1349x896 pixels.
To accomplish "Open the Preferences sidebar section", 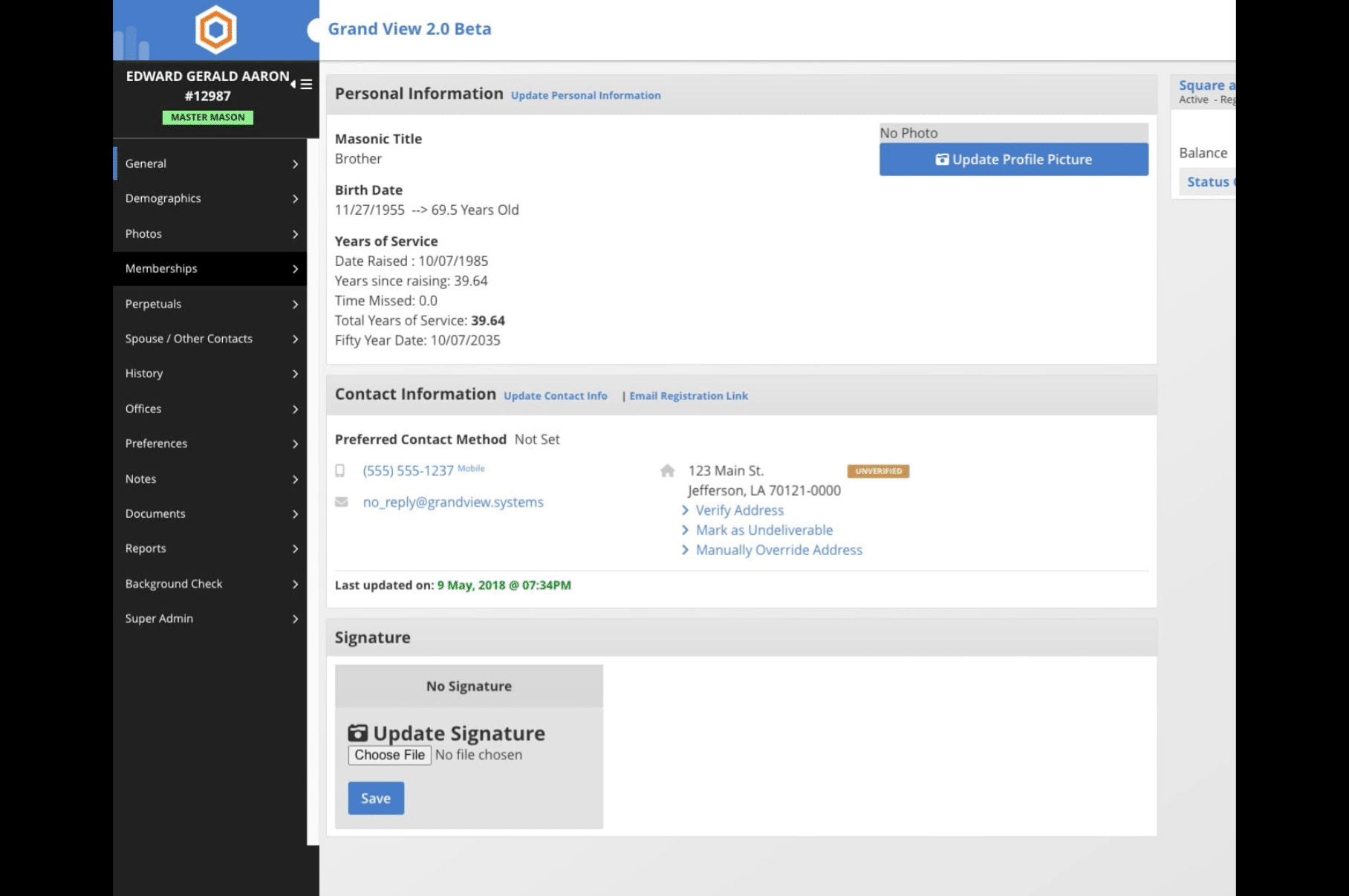I will click(x=210, y=443).
